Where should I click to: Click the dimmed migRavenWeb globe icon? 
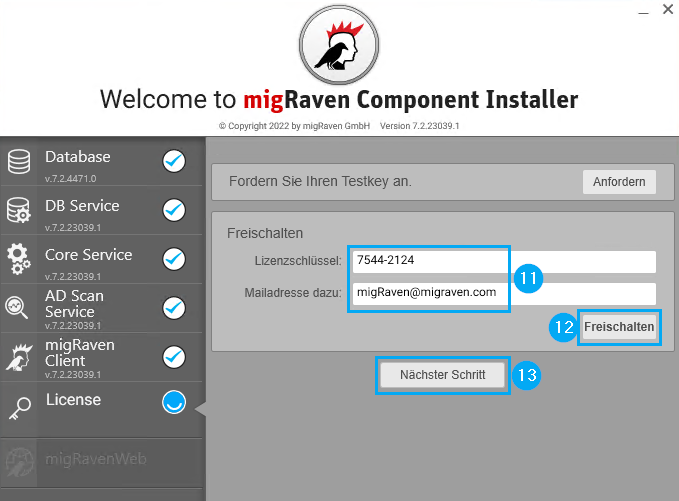[20, 462]
